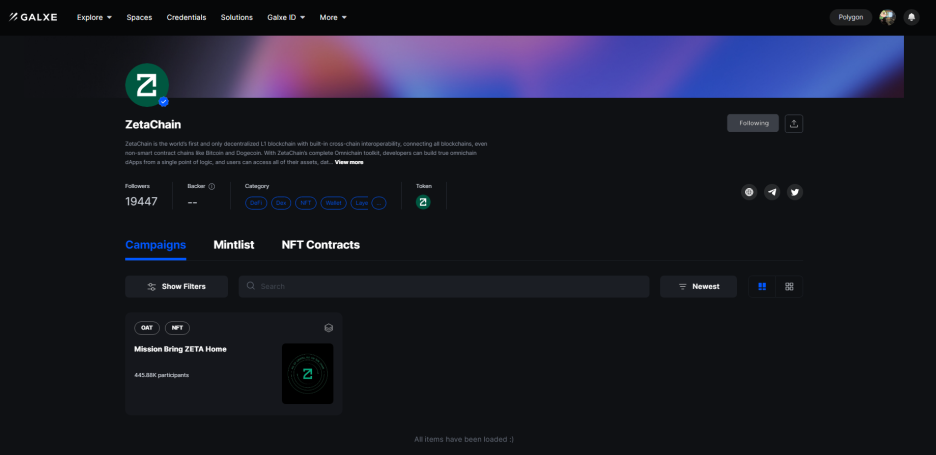The image size is (936, 455).
Task: Click the ZetaChain profile logo
Action: pos(147,85)
